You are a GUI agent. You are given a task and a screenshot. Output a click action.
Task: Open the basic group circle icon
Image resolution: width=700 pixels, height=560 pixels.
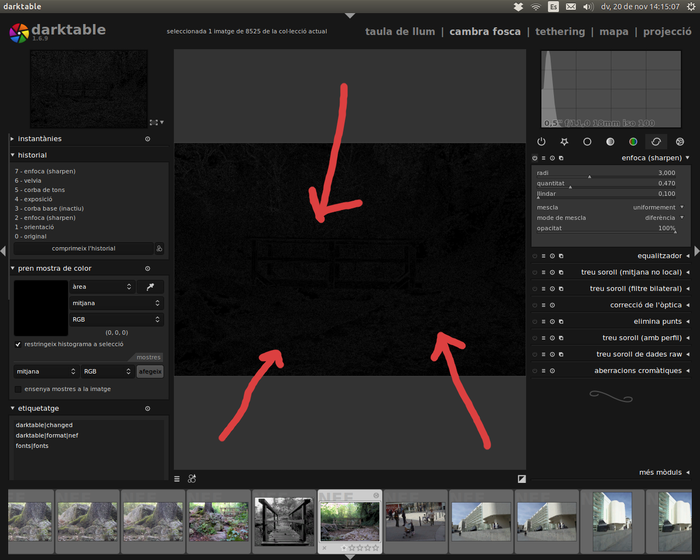pos(587,142)
